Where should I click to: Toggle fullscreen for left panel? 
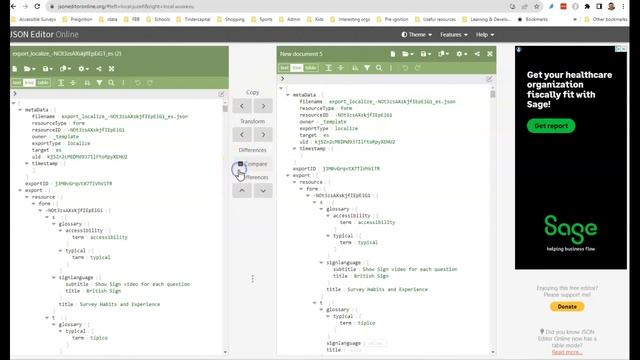click(111, 69)
